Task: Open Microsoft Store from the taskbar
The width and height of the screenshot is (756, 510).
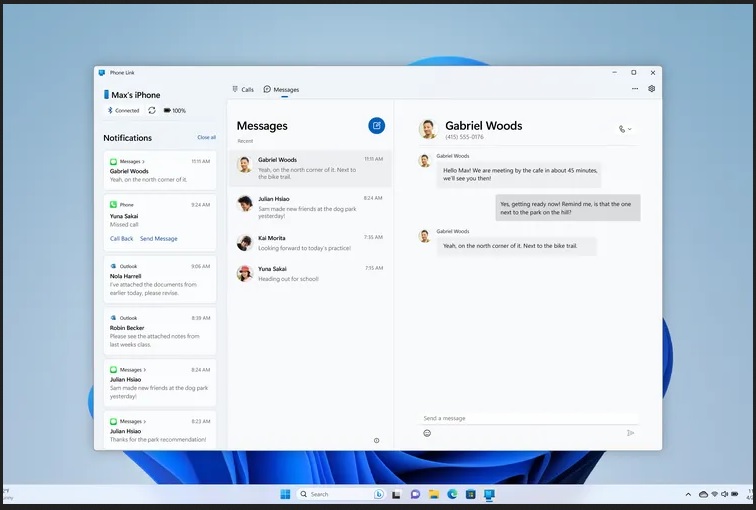Action: pos(471,494)
